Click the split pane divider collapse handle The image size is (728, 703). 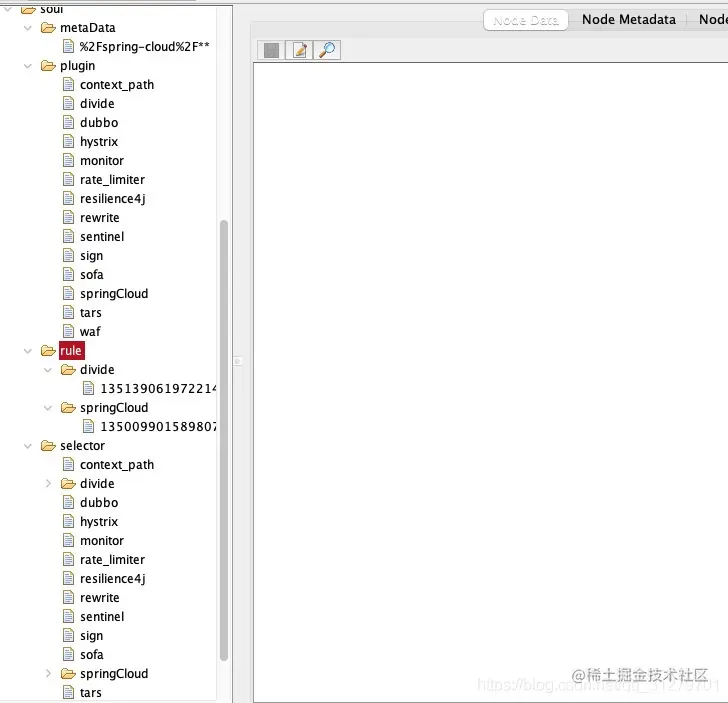[237, 361]
